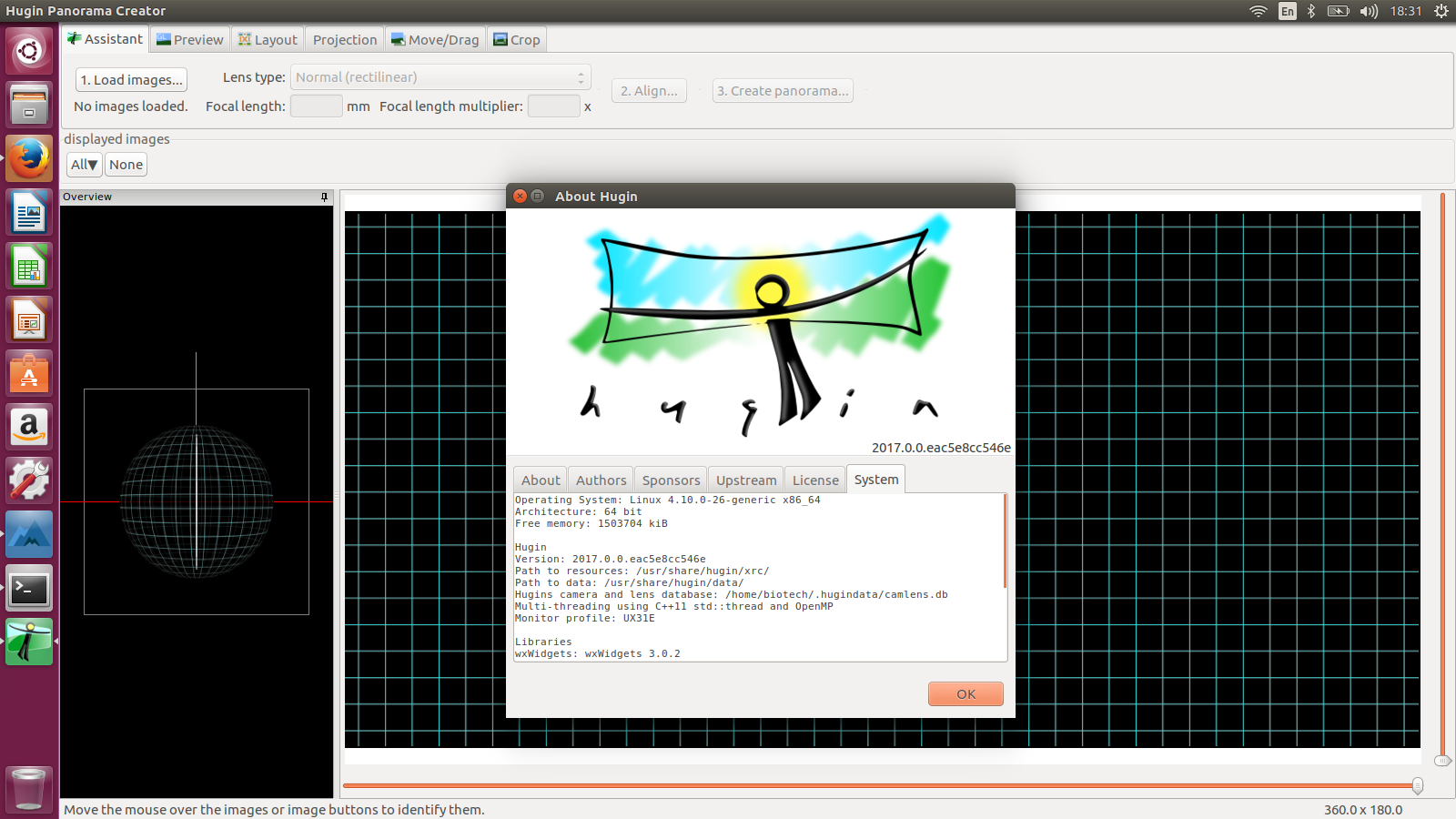Launch LibreOffice Impress from the launcher

point(29,320)
